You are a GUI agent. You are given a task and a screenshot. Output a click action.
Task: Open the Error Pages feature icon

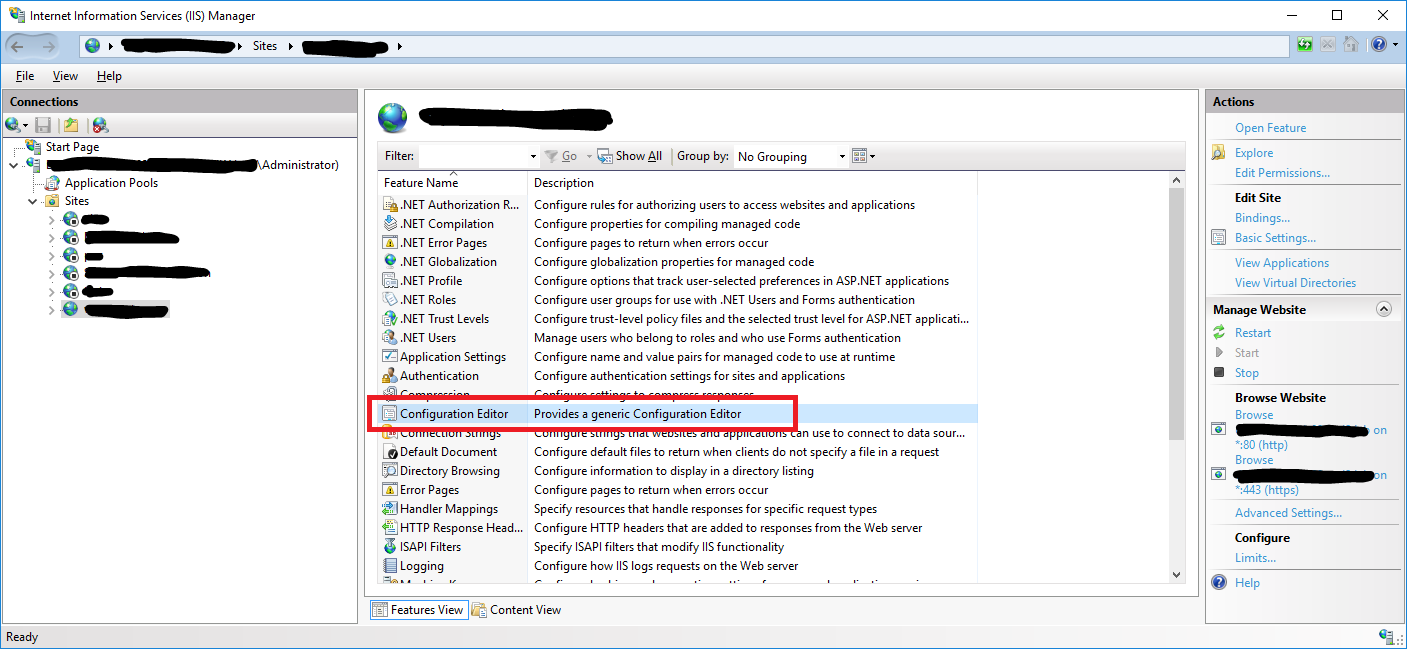point(390,490)
